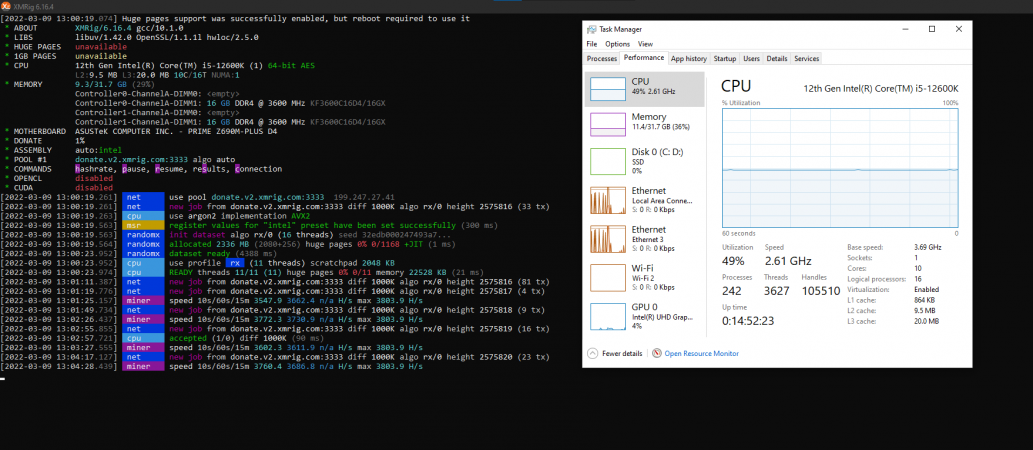Click the Task Manager title bar icon
1033x450 pixels.
pos(591,29)
